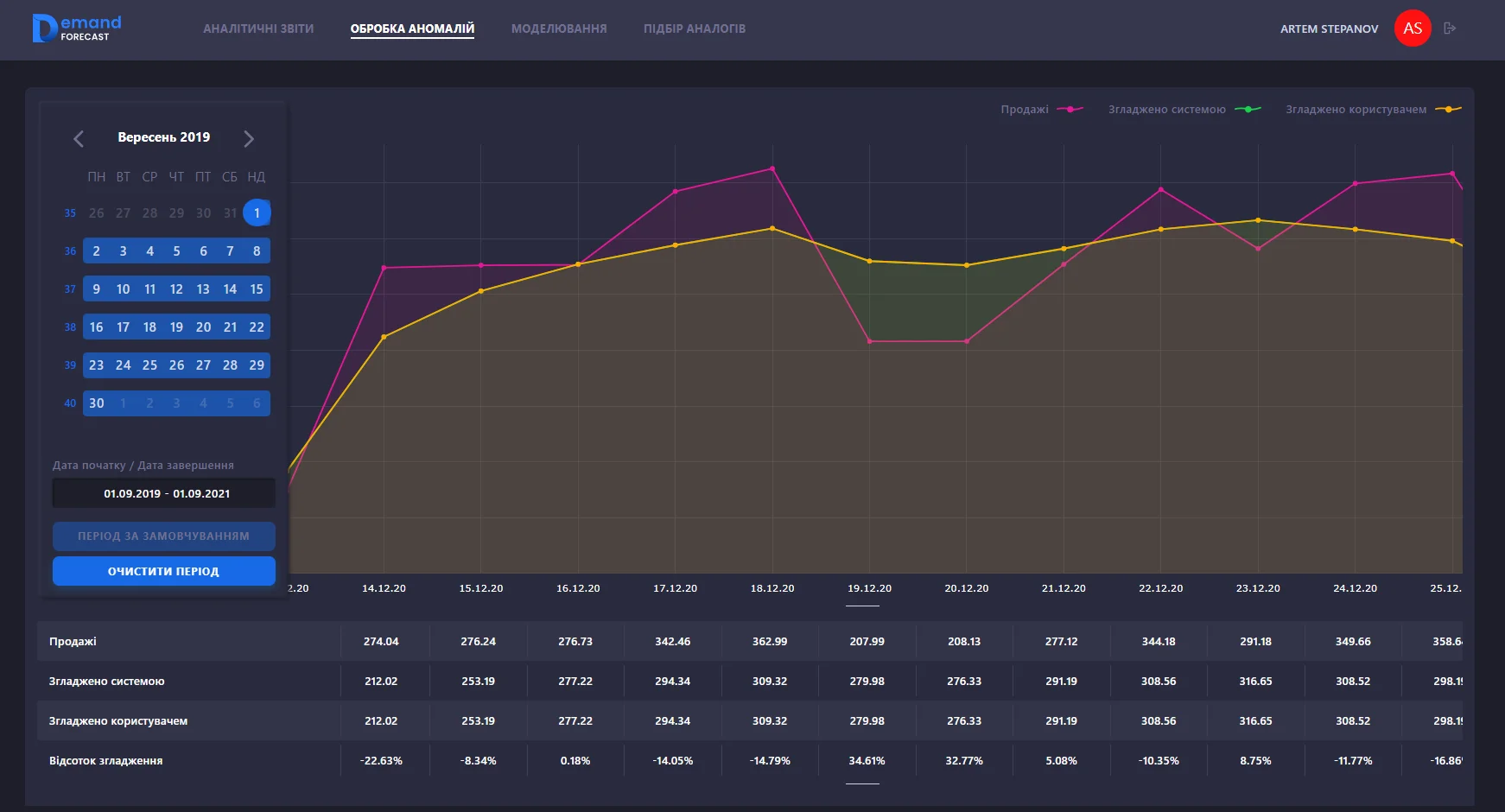Click the 18.12.20 sales peak point
This screenshot has width=1505, height=812.
[x=772, y=168]
